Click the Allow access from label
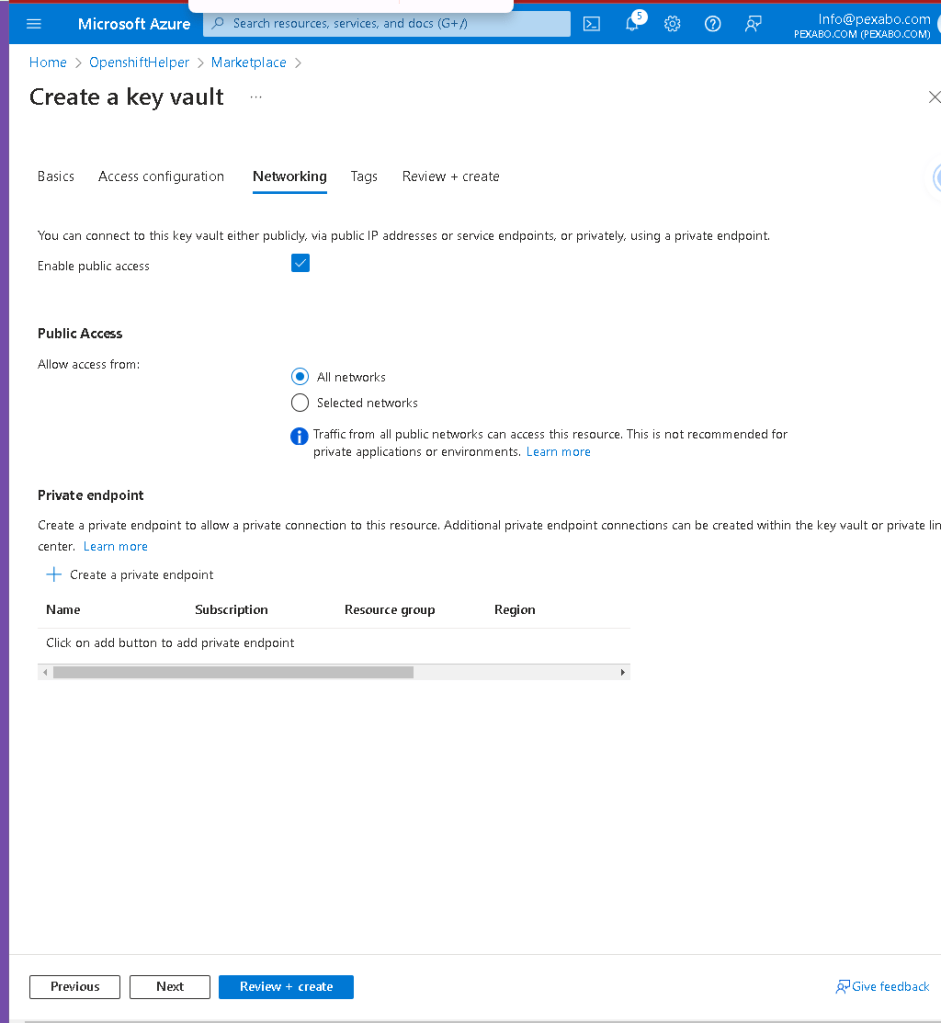Viewport: 941px width, 1023px height. point(89,364)
